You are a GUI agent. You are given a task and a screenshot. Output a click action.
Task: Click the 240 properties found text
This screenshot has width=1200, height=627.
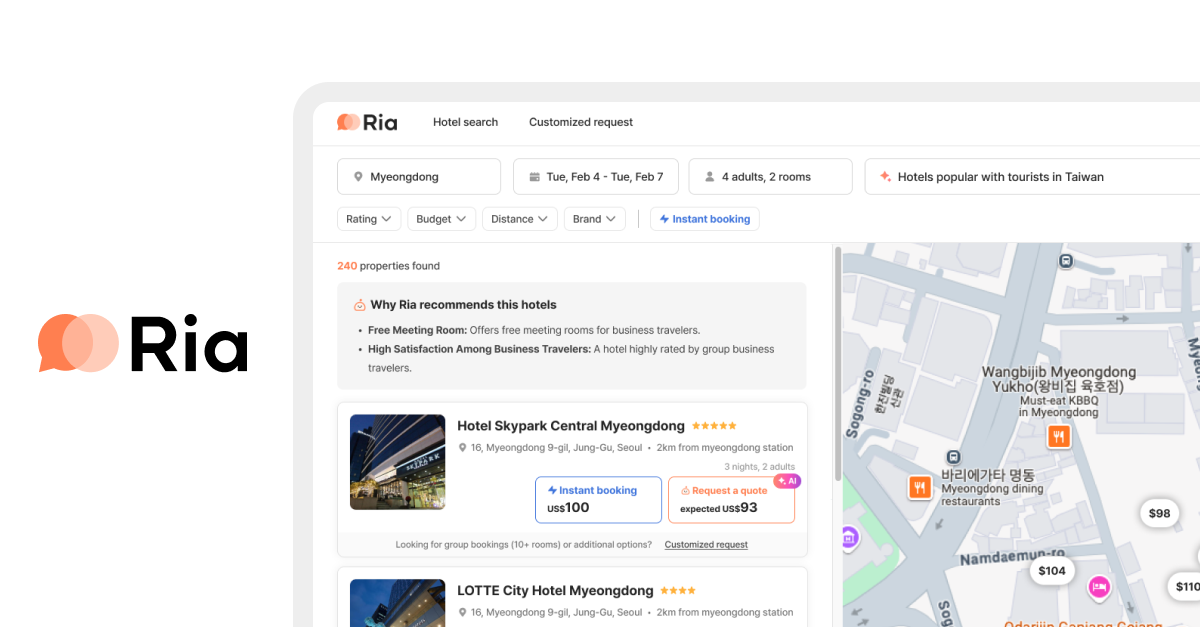tap(388, 266)
